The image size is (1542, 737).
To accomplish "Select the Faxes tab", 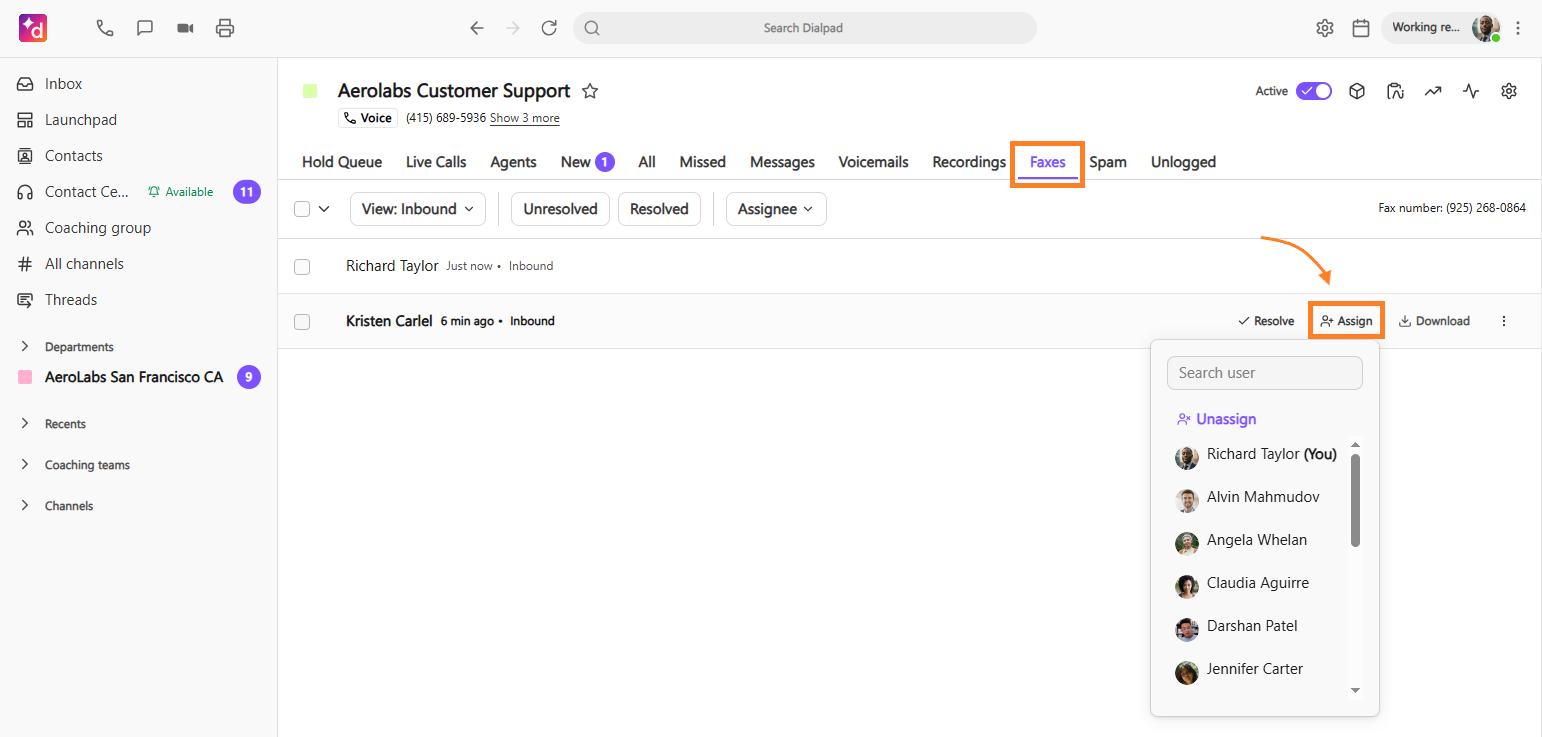I will (1048, 162).
